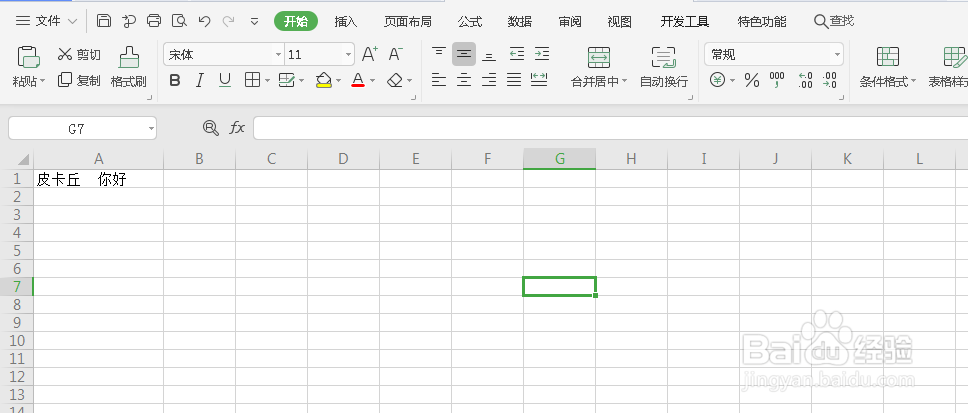Image resolution: width=968 pixels, height=413 pixels.
Task: Click the increase decimal places icon
Action: coord(805,80)
